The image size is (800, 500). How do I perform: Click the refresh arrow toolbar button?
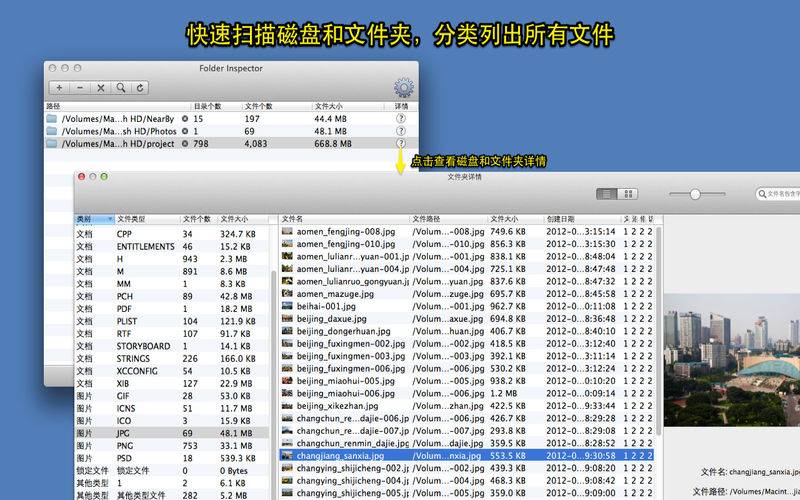click(140, 88)
